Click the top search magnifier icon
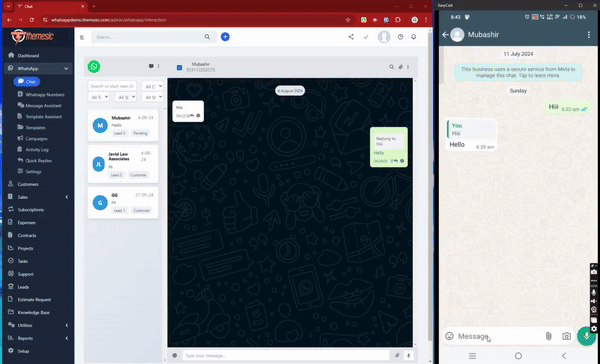 207,37
